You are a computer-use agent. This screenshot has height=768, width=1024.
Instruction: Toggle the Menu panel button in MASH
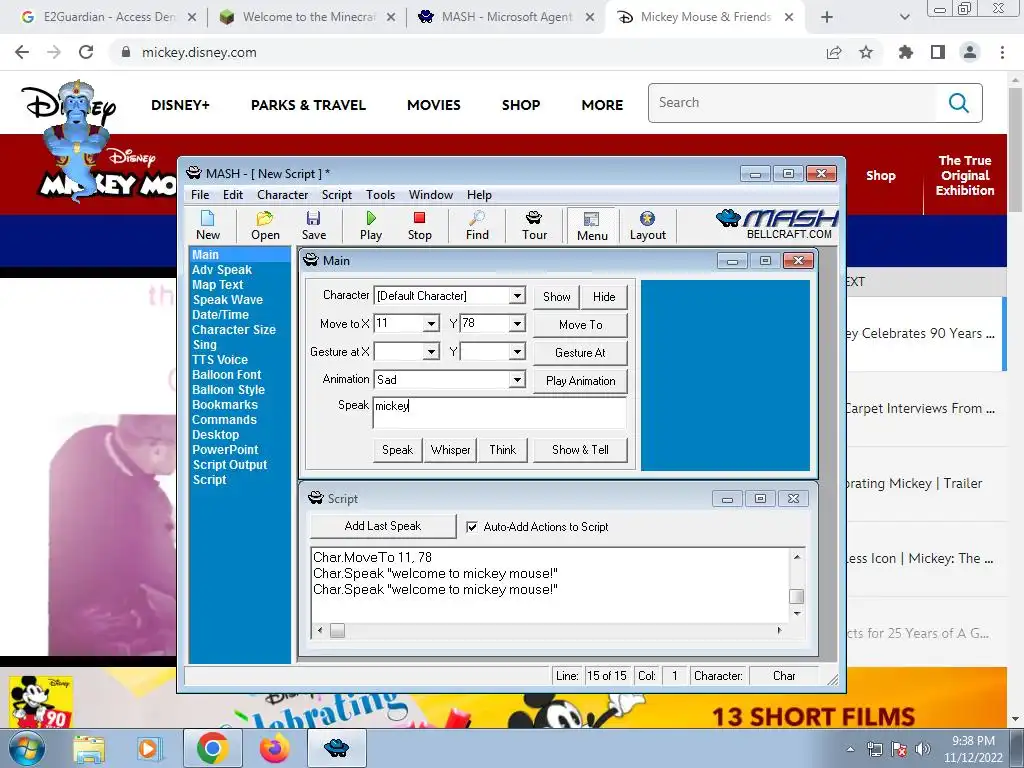pyautogui.click(x=592, y=226)
